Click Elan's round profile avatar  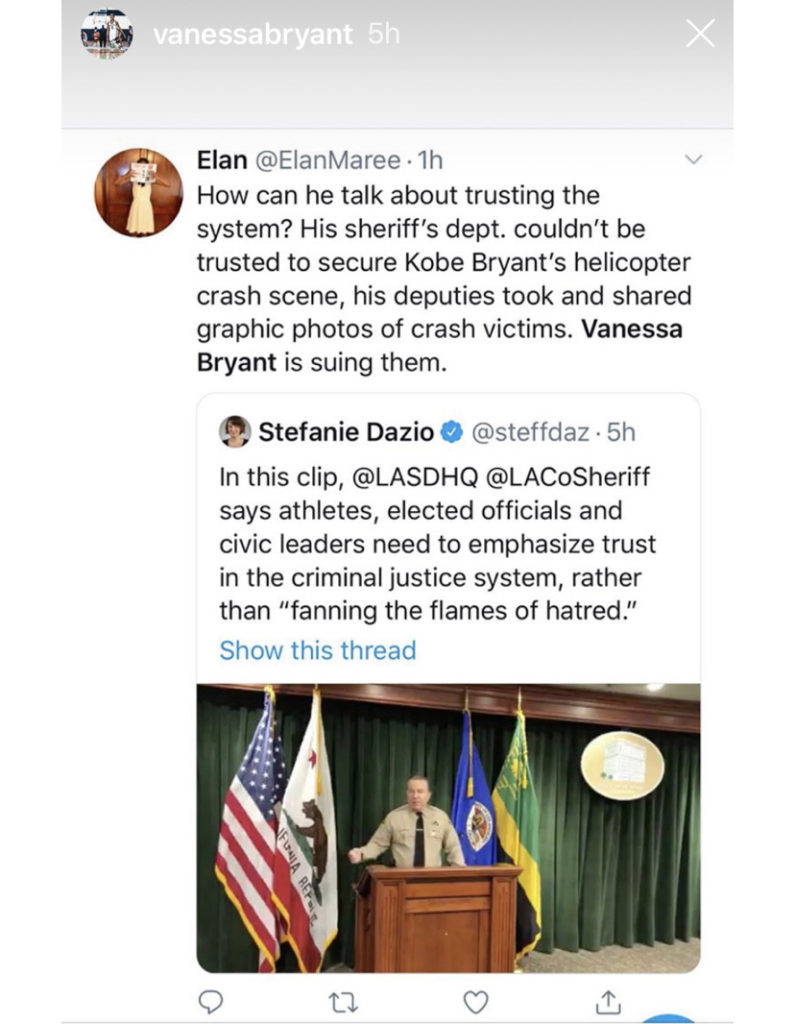139,193
